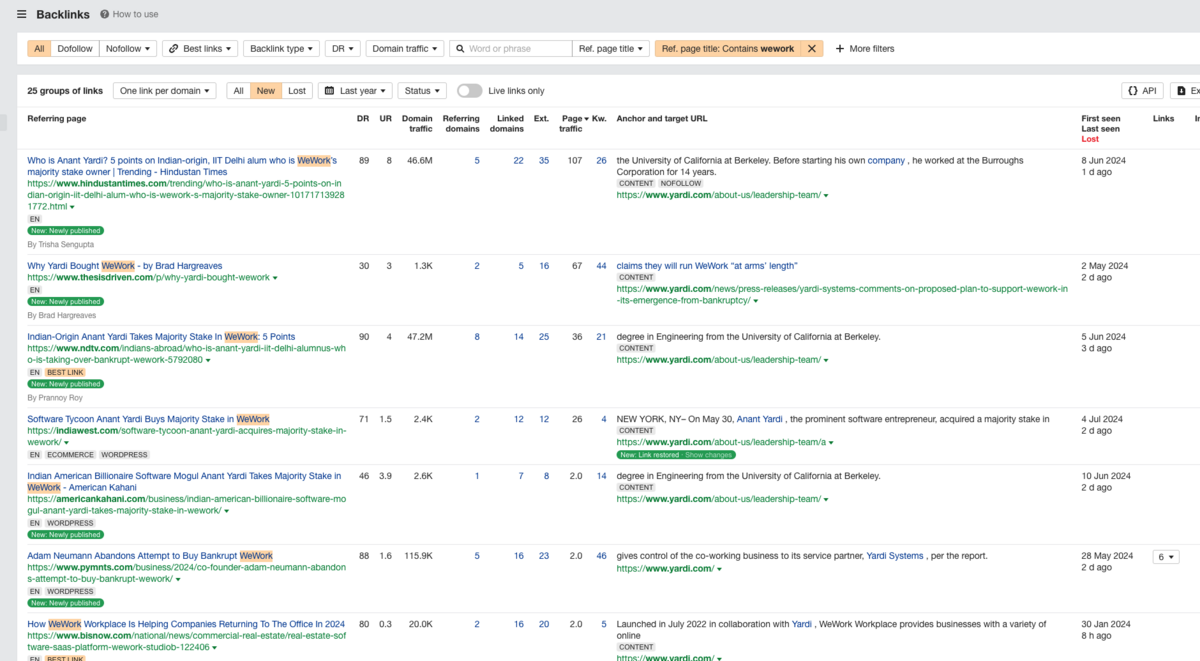The image size is (1200, 661).
Task: Click the calendar icon for Last year
Action: tap(329, 91)
